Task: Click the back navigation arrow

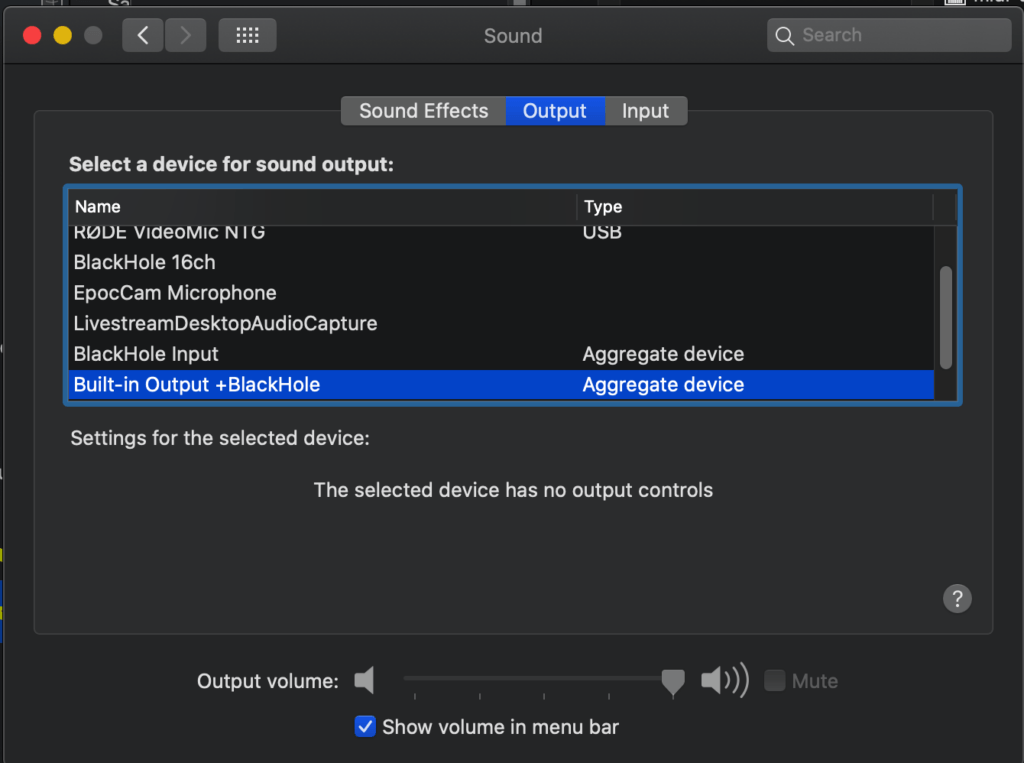Action: tap(142, 35)
